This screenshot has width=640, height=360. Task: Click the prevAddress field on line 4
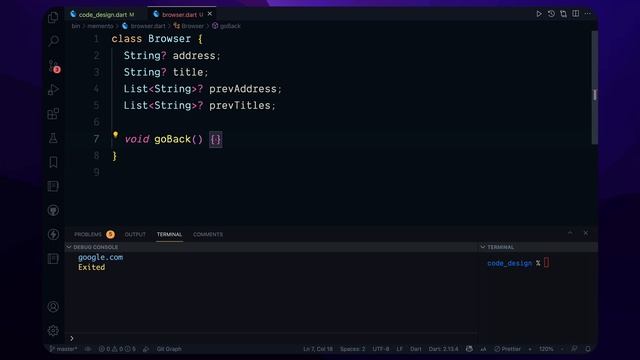tap(242, 89)
